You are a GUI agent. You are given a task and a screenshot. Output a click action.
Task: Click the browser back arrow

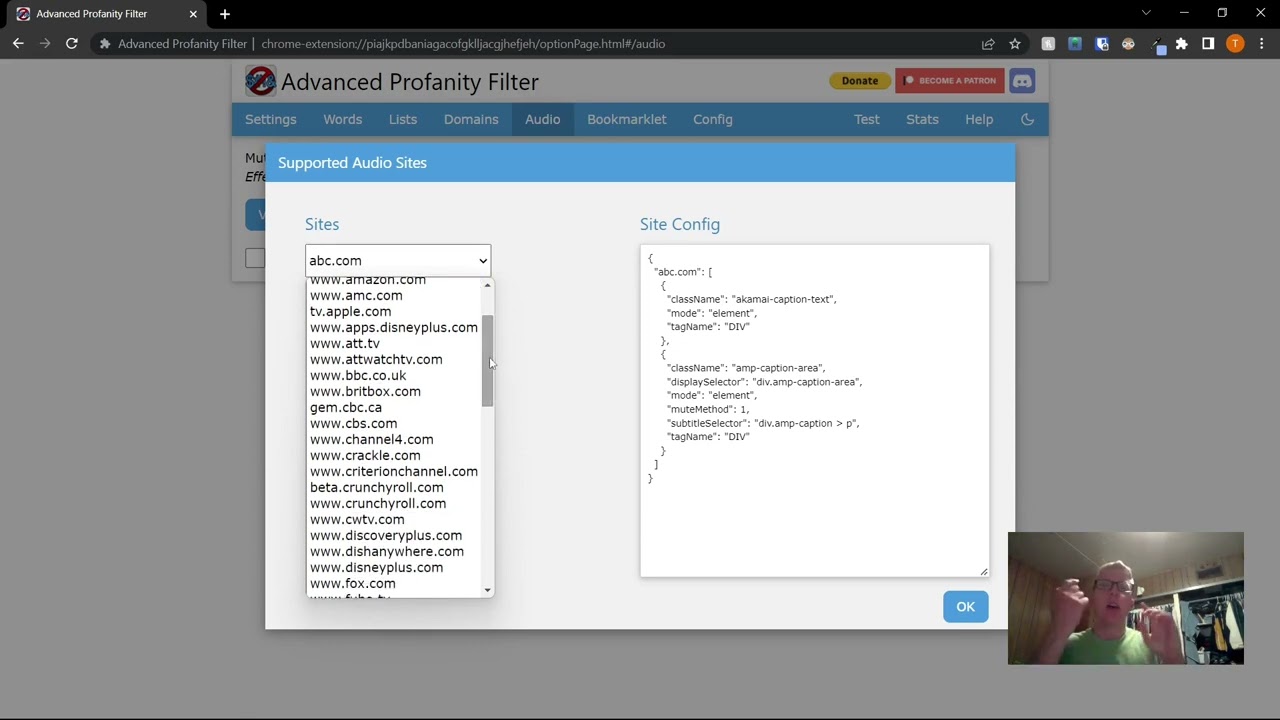(18, 44)
